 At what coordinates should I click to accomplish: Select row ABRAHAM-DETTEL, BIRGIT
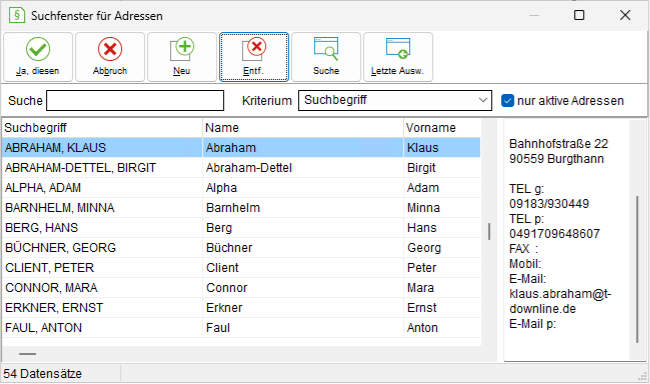241,168
